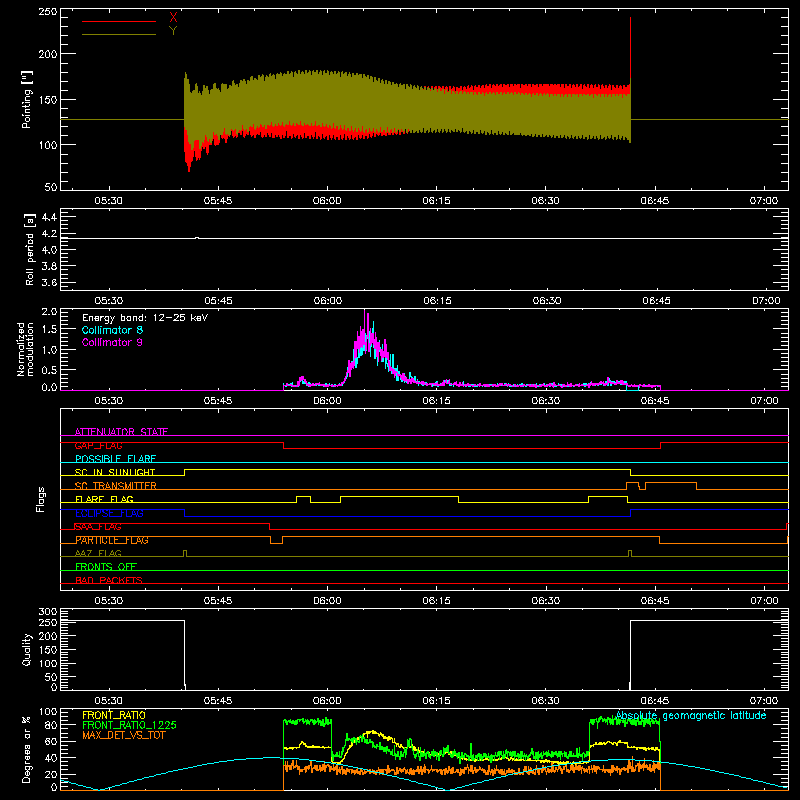Click the Quality drop near 05:40
The image size is (800, 800).
[x=184, y=655]
